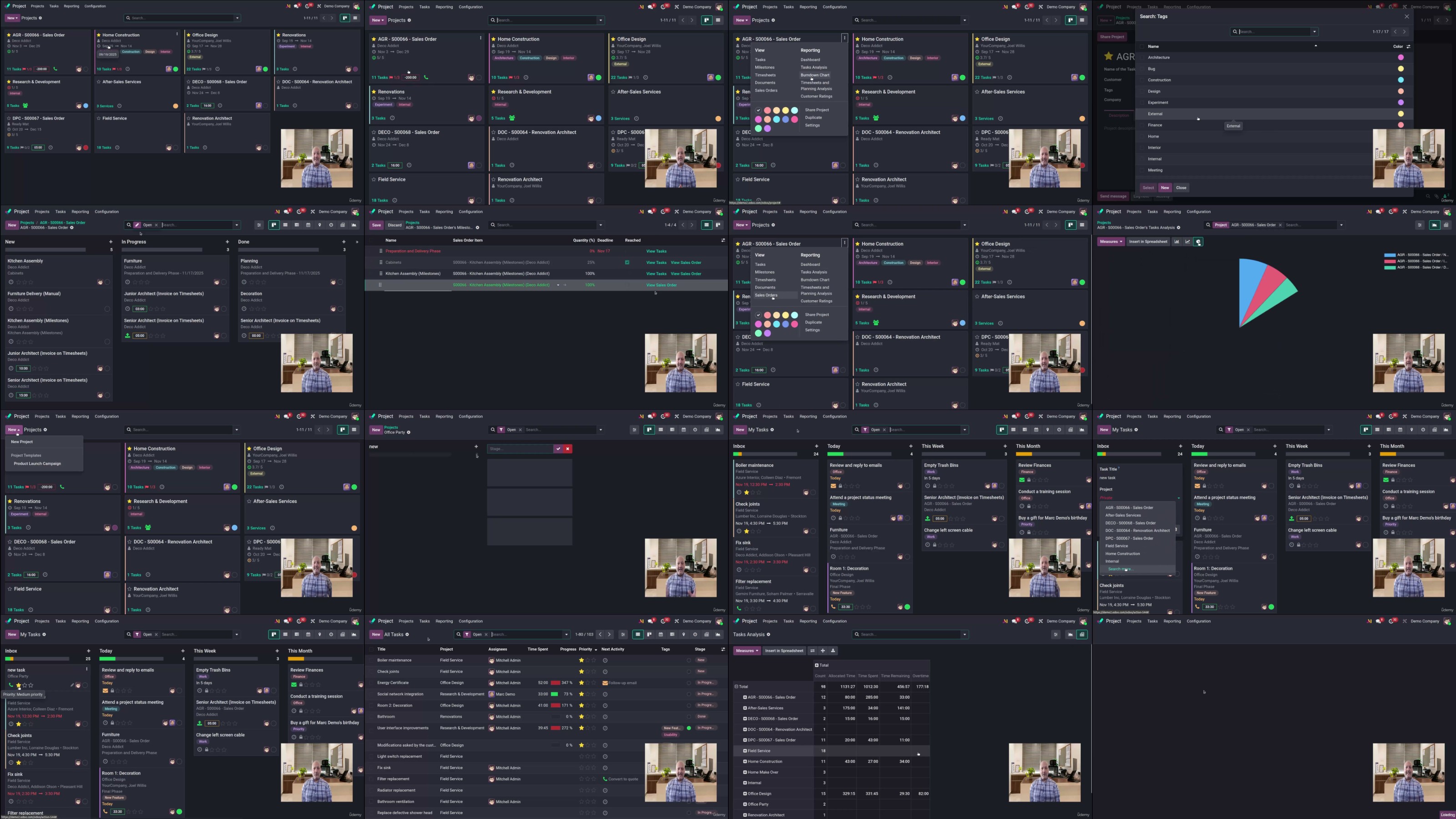Click settings gear beside Office Party breadcrumb
This screenshot has width=1456, height=819.
coord(409,432)
